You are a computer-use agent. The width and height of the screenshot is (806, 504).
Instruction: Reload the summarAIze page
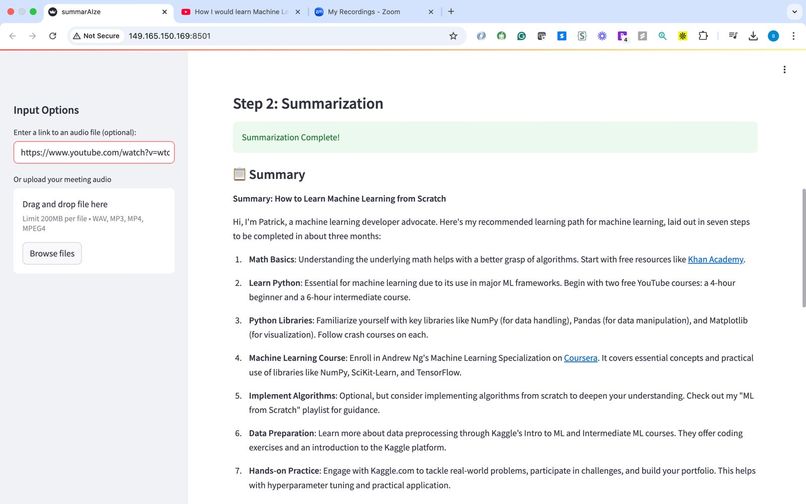click(x=52, y=36)
